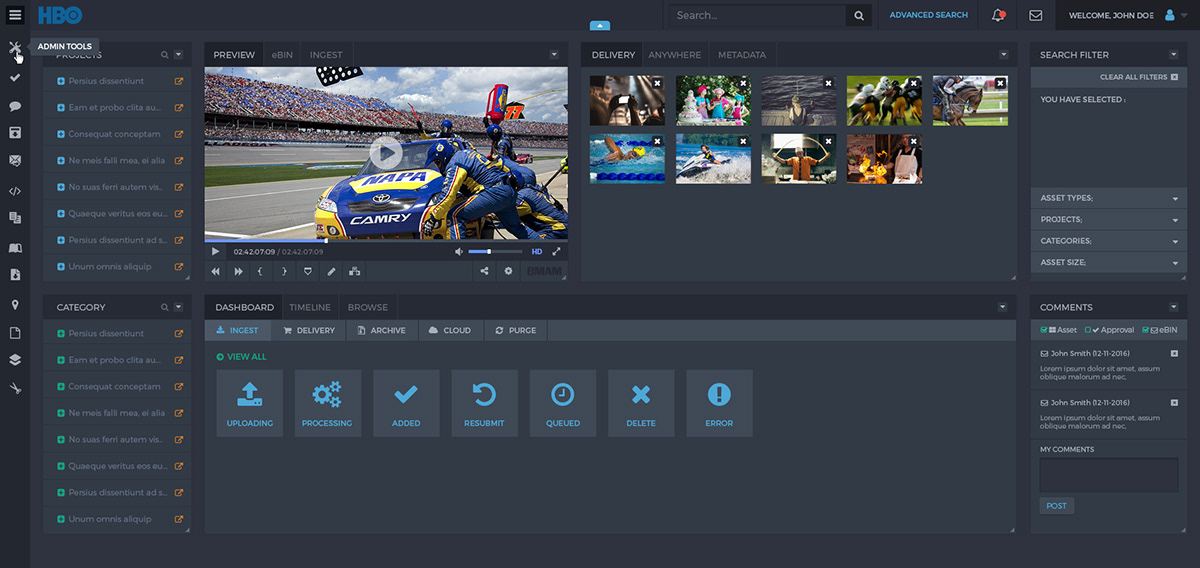Switch to the Metadata tab
This screenshot has height=568, width=1200.
(x=741, y=55)
